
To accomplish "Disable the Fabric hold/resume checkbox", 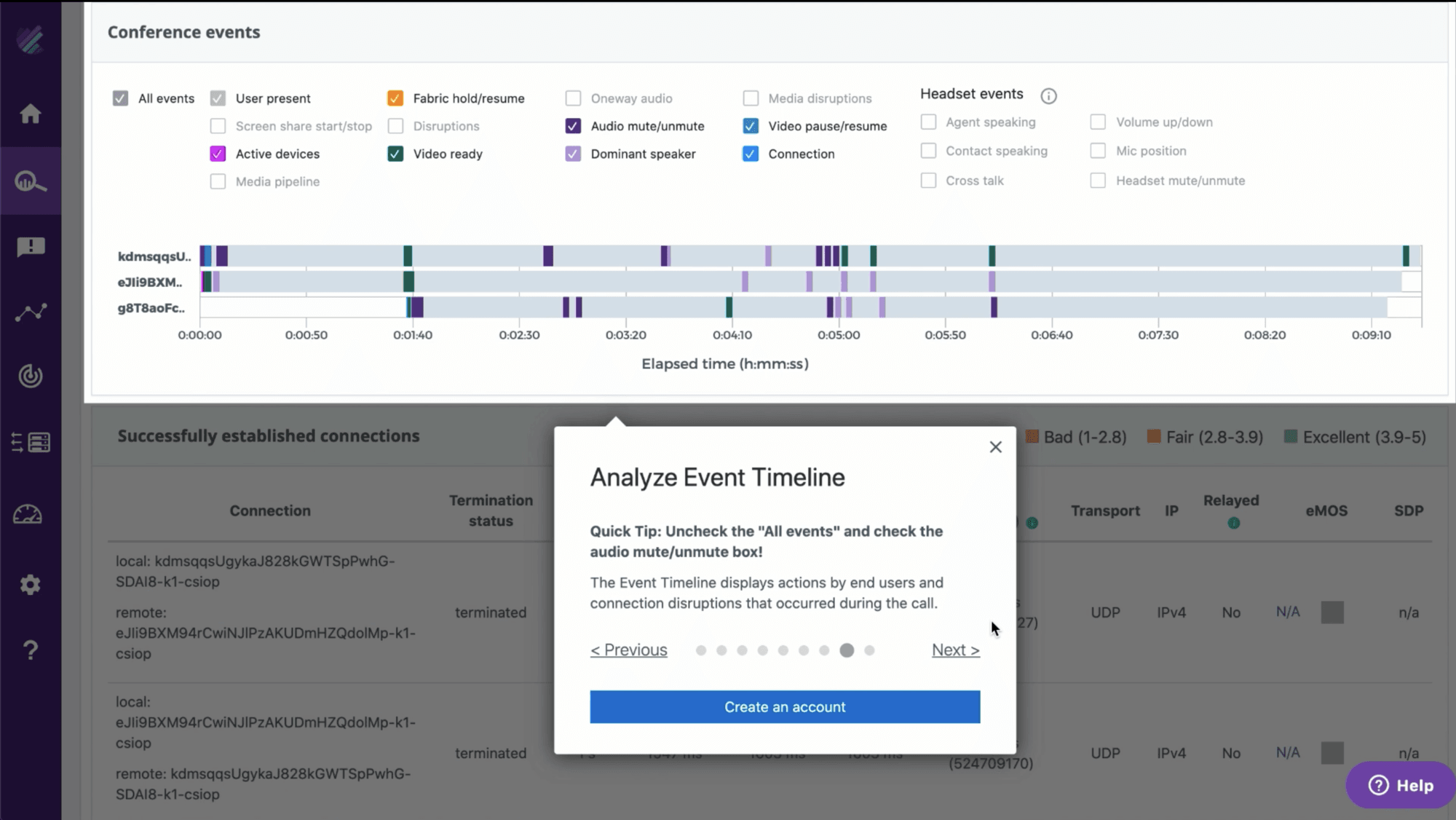I will tap(395, 98).
